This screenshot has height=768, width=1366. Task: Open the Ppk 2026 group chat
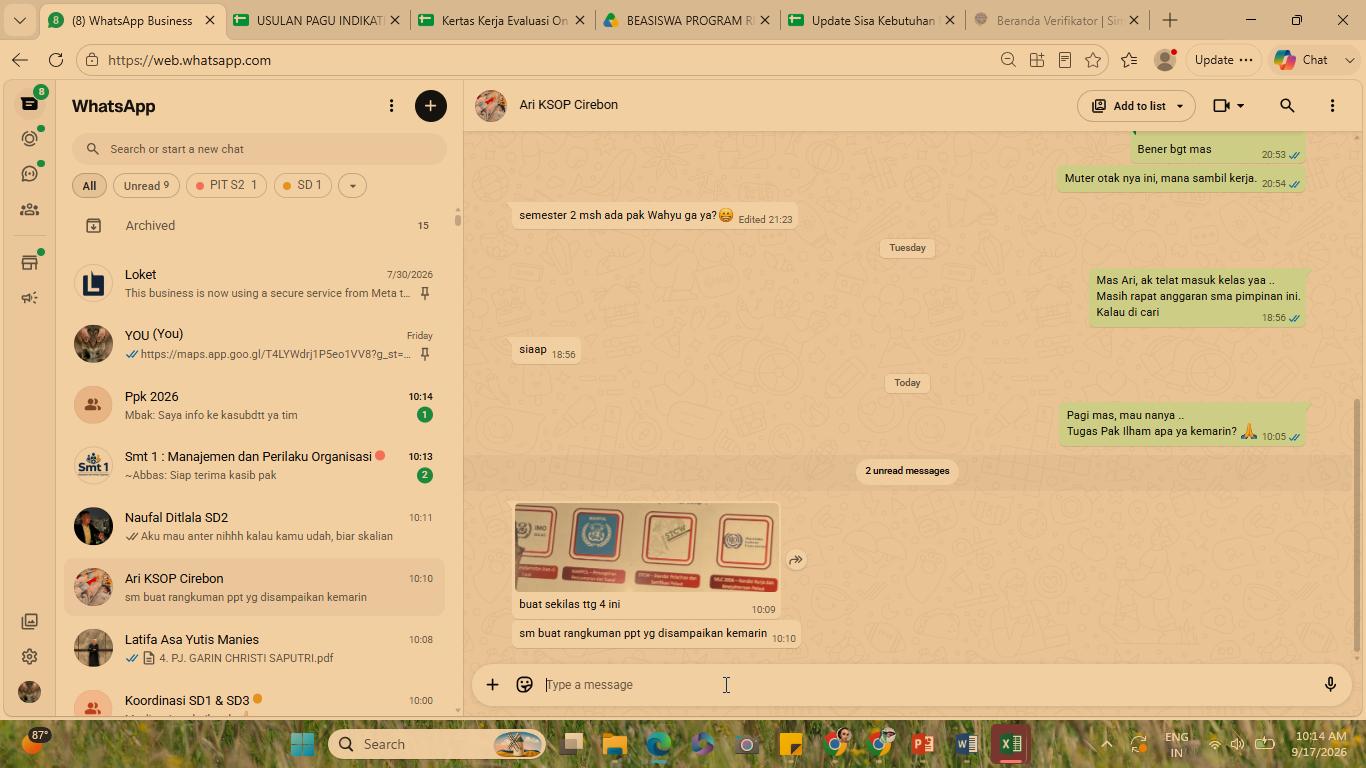pyautogui.click(x=258, y=405)
